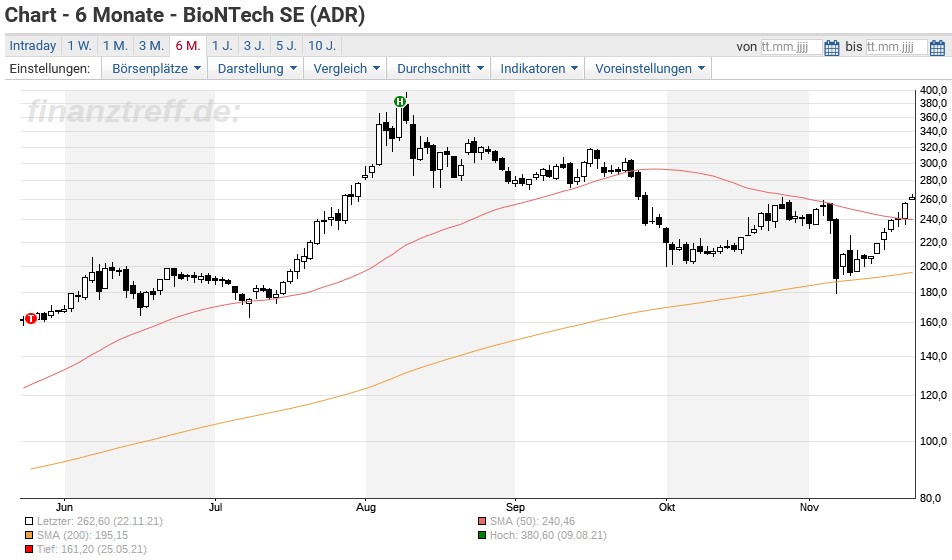Expand the Durchschnitt dropdown
Screen dimensions: 952x560
[x=440, y=69]
